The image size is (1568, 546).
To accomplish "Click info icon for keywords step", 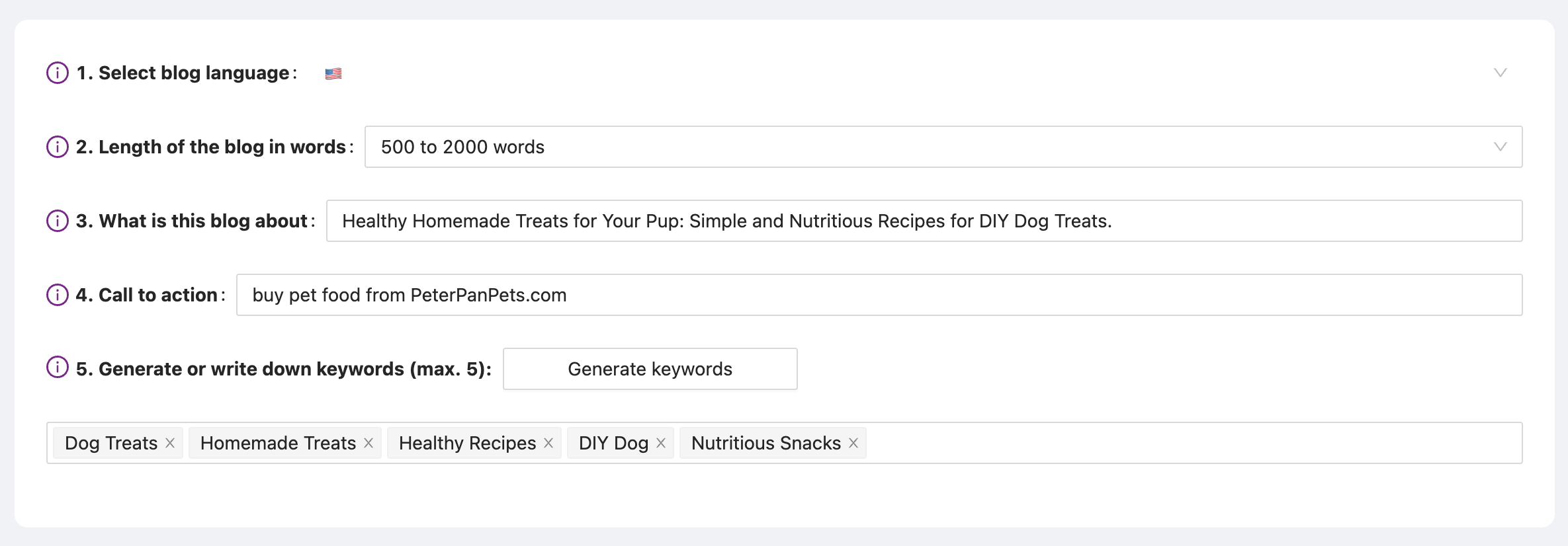I will (58, 367).
